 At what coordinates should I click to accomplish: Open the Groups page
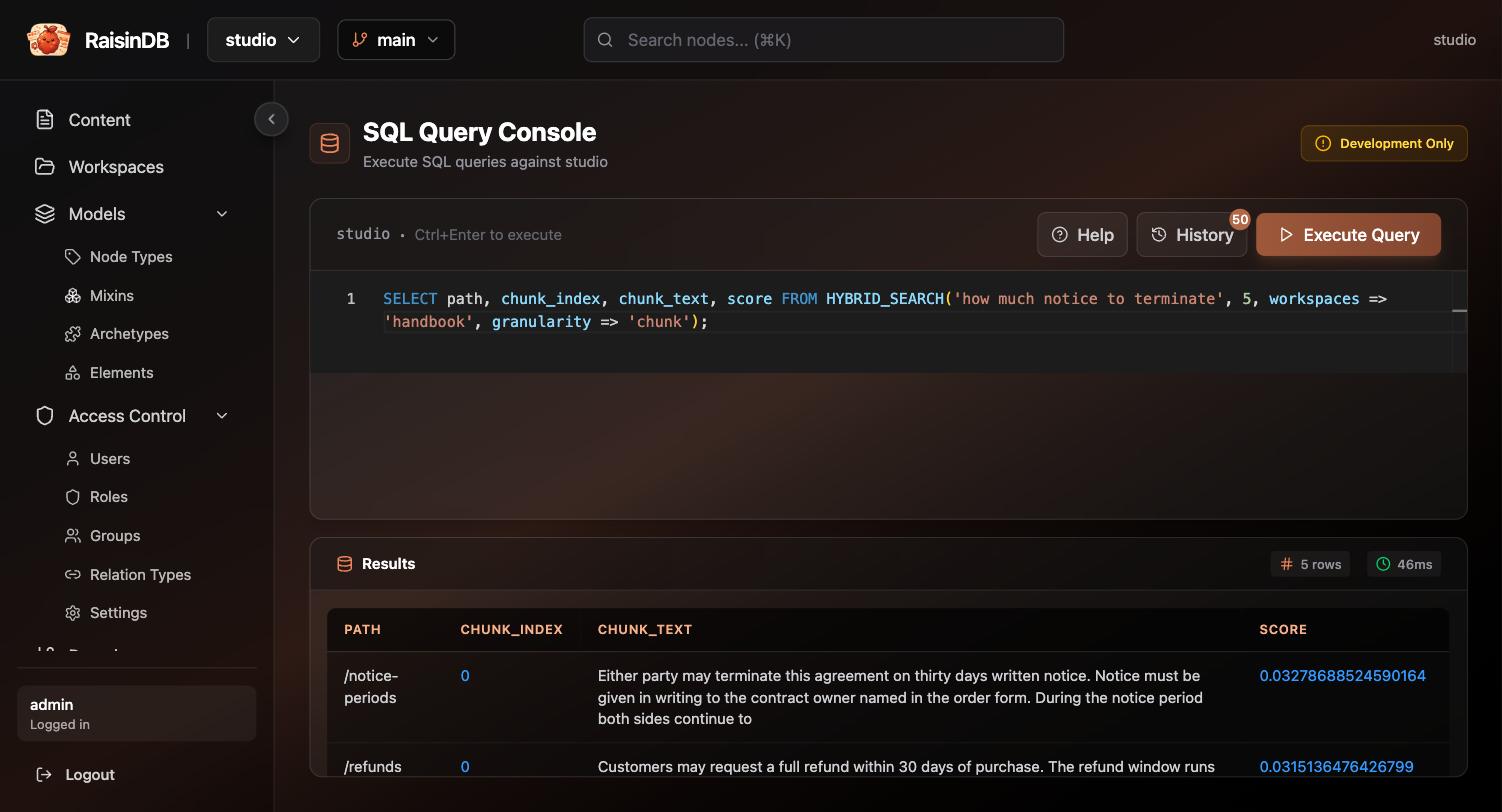click(115, 536)
